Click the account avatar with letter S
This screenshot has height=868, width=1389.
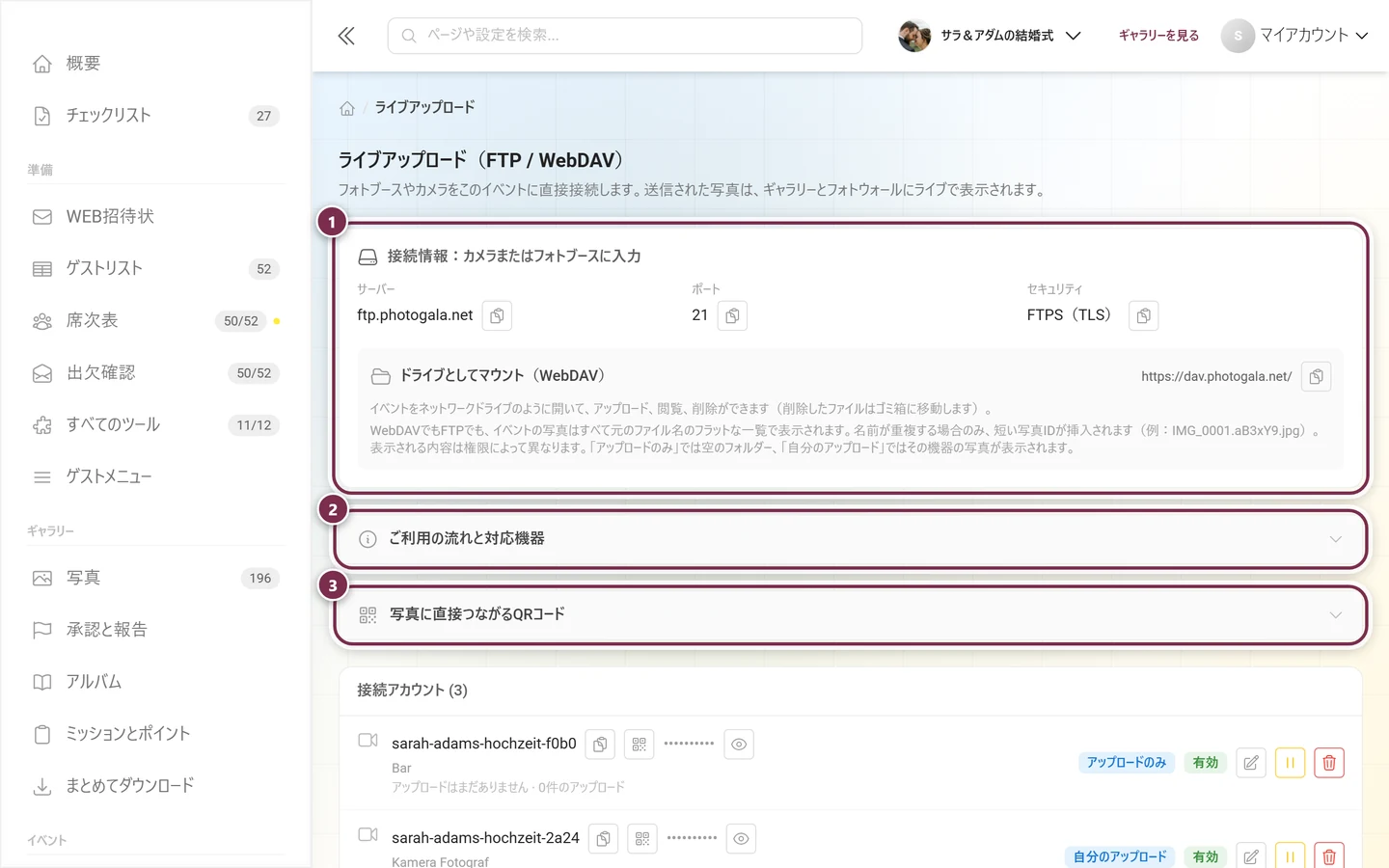(x=1238, y=36)
